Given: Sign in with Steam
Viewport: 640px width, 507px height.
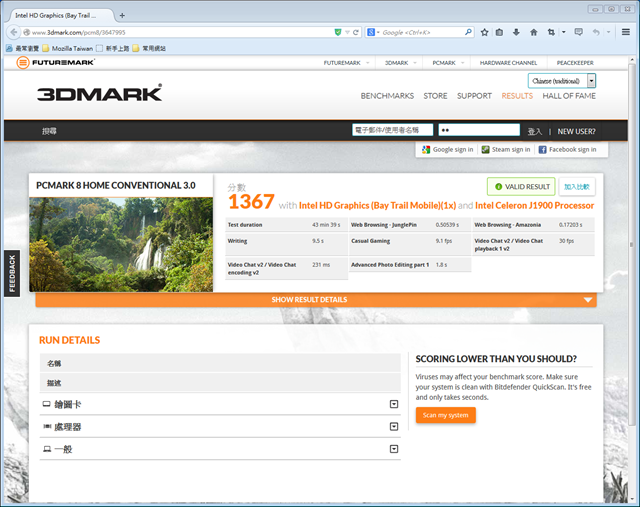Looking at the screenshot, I should tap(506, 149).
